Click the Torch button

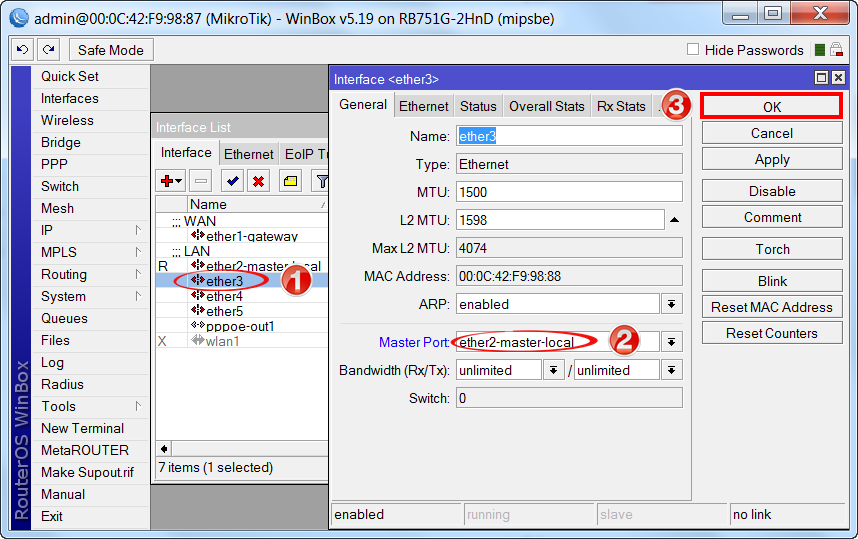[772, 249]
